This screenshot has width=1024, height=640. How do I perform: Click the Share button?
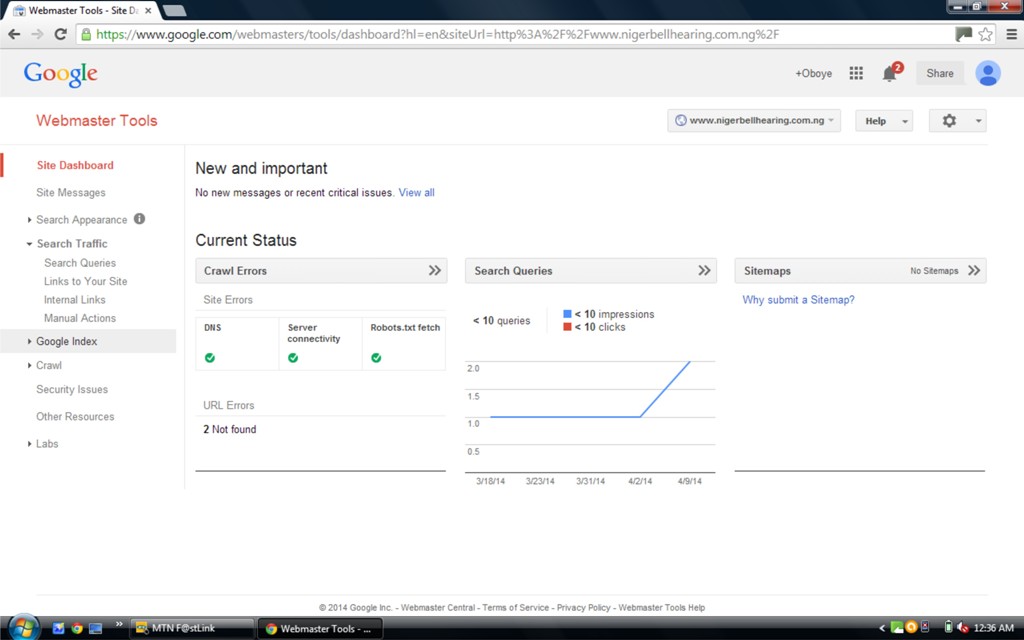coord(940,73)
